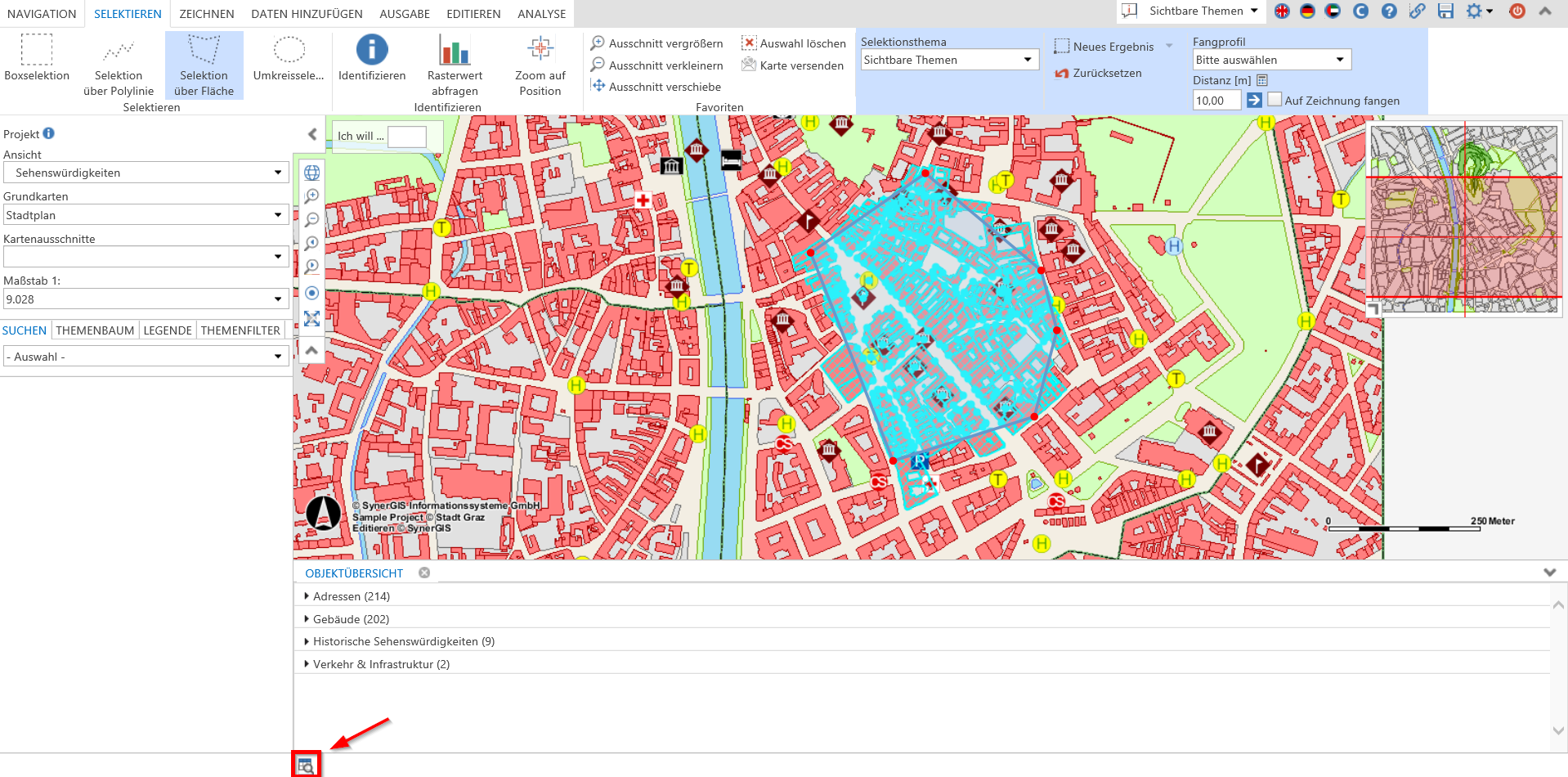Select the Boxselektion tool
Viewport: 1568px width, 777px height.
click(37, 57)
